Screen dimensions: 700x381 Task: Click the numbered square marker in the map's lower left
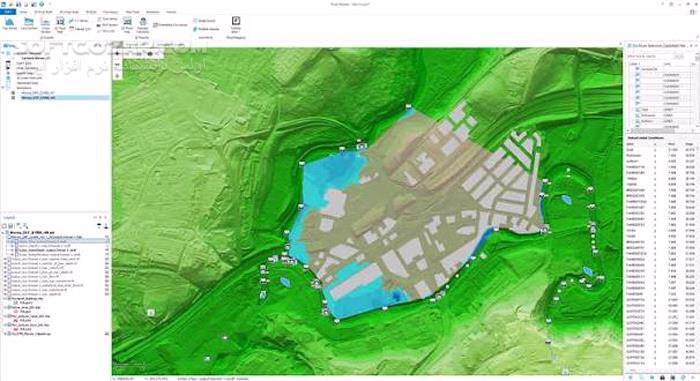[151, 313]
